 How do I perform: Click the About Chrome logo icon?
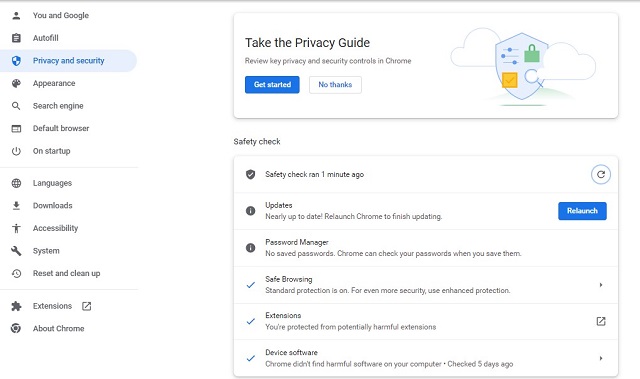tap(16, 328)
